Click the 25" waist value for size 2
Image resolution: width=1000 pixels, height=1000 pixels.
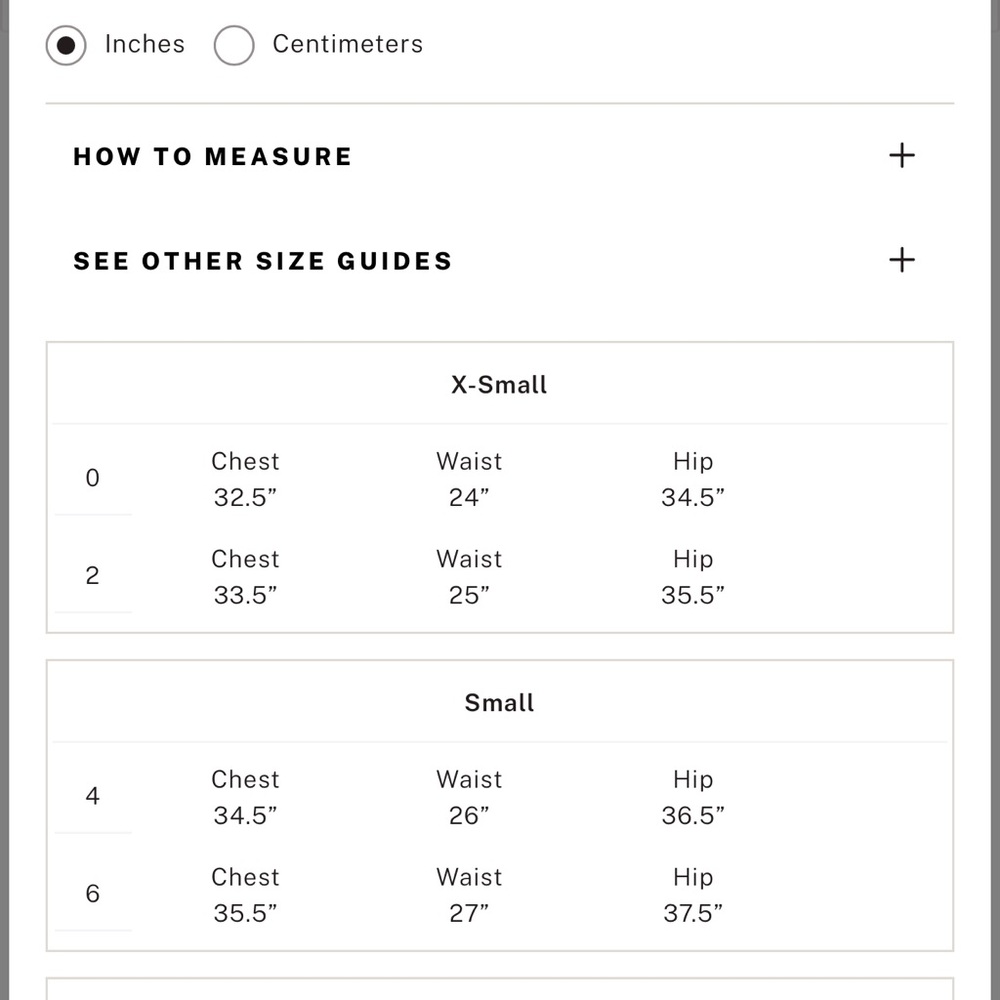click(469, 595)
